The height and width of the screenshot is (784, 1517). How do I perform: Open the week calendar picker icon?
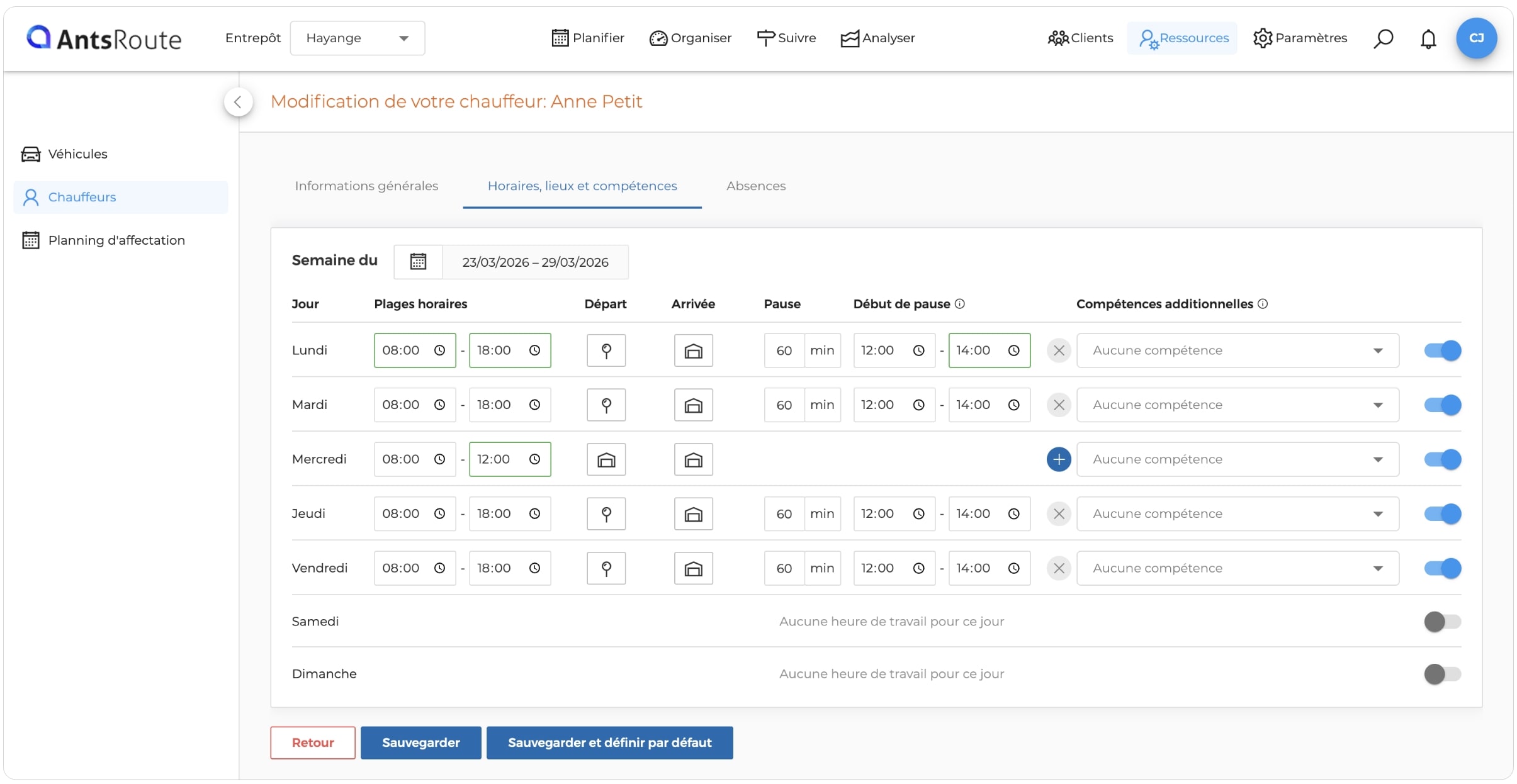coord(418,262)
